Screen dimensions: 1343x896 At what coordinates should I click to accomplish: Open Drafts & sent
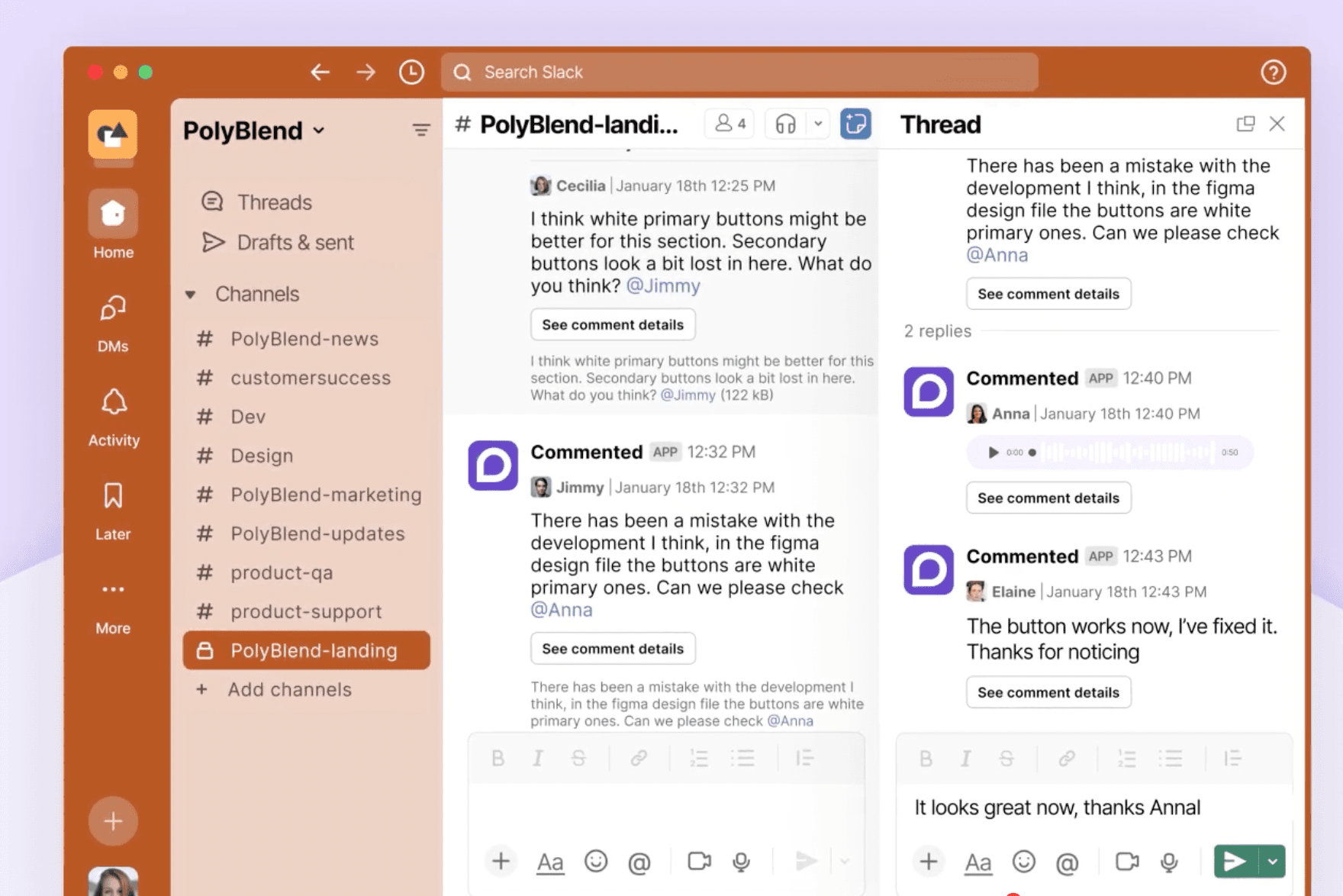[x=278, y=243]
